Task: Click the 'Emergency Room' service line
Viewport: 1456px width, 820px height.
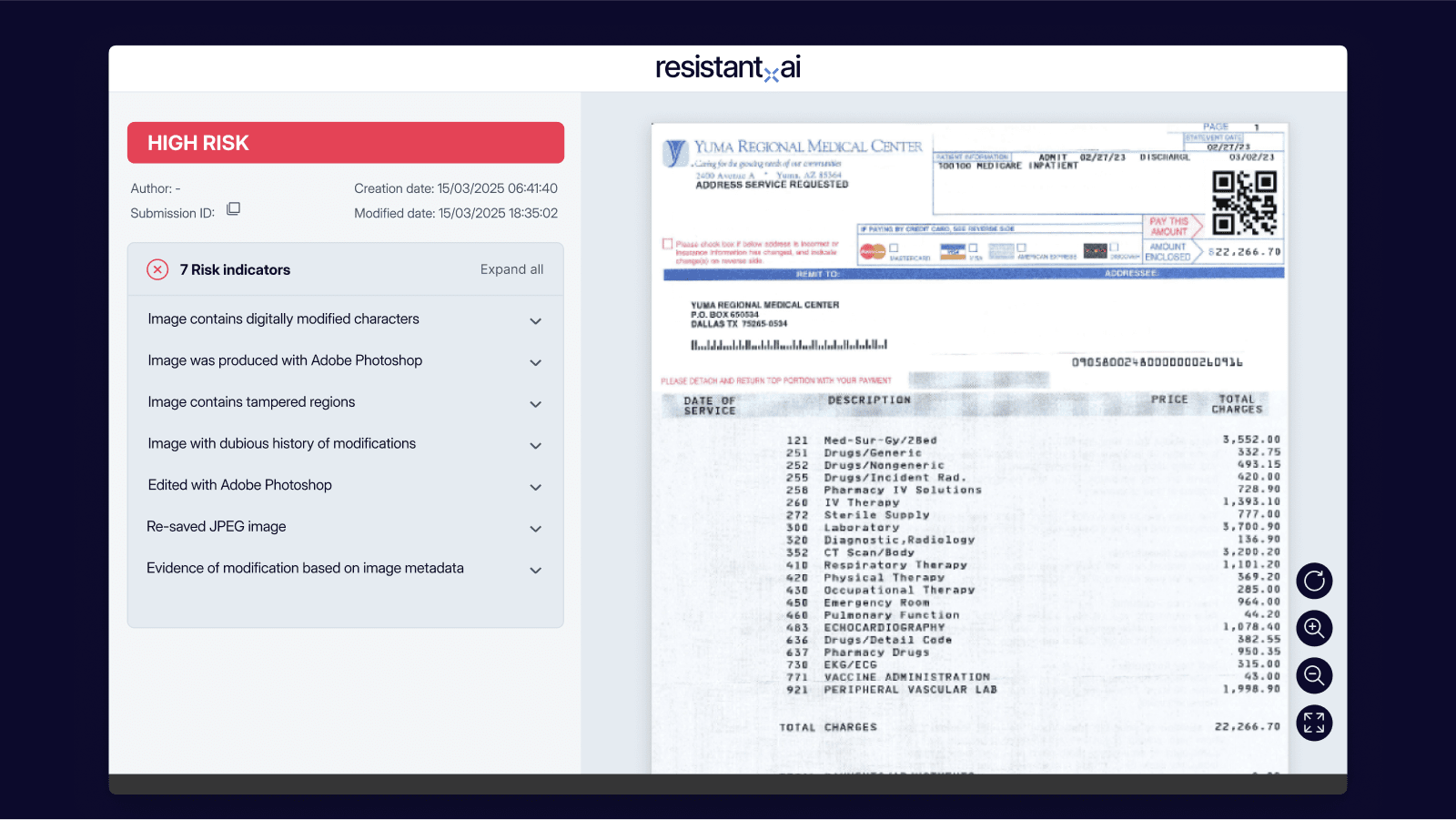Action: 876,602
